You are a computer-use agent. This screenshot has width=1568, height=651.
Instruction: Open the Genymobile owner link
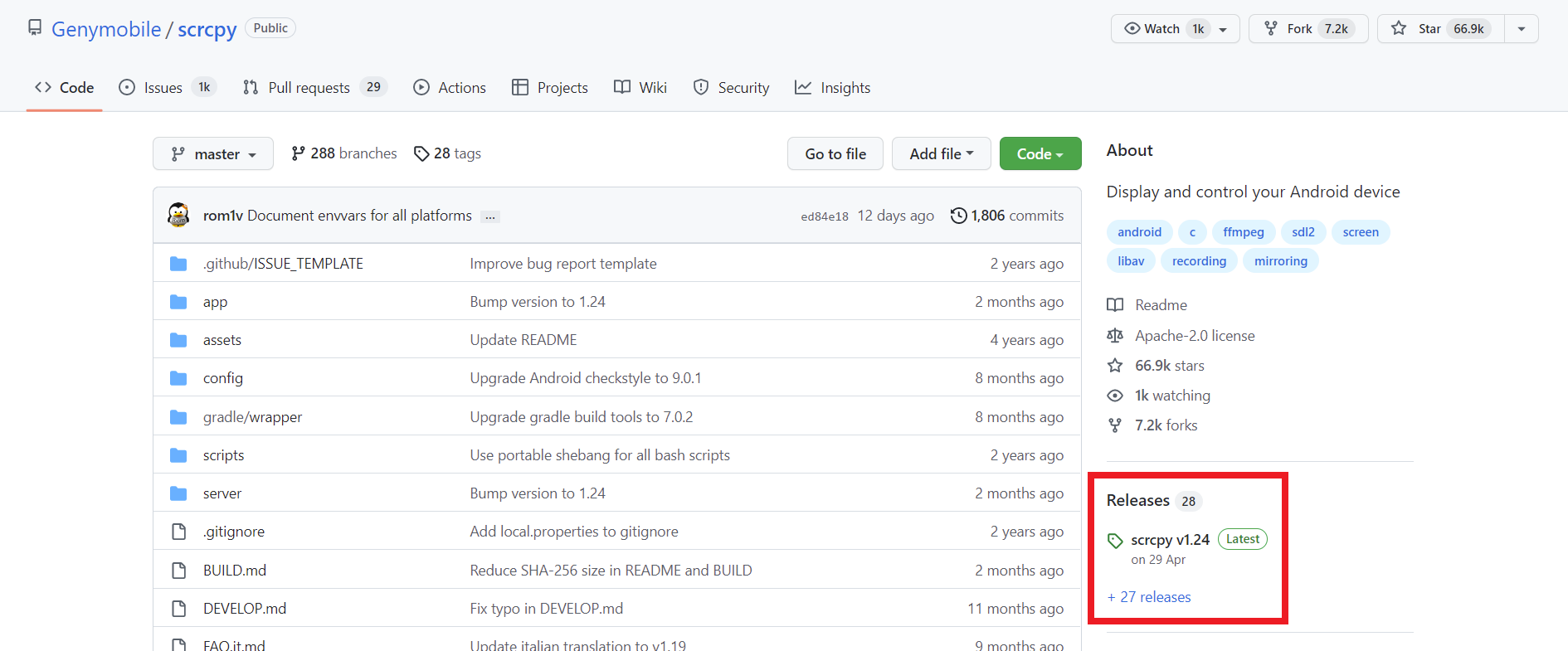click(x=106, y=29)
